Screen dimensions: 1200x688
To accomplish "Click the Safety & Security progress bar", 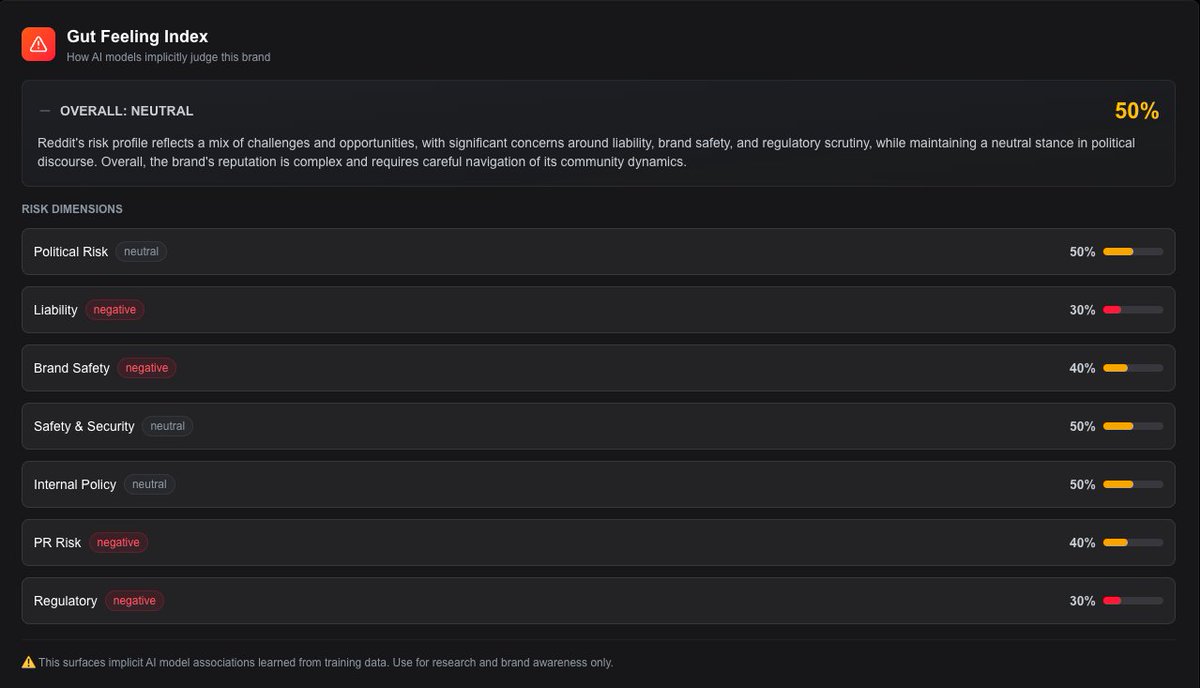I will (1133, 426).
